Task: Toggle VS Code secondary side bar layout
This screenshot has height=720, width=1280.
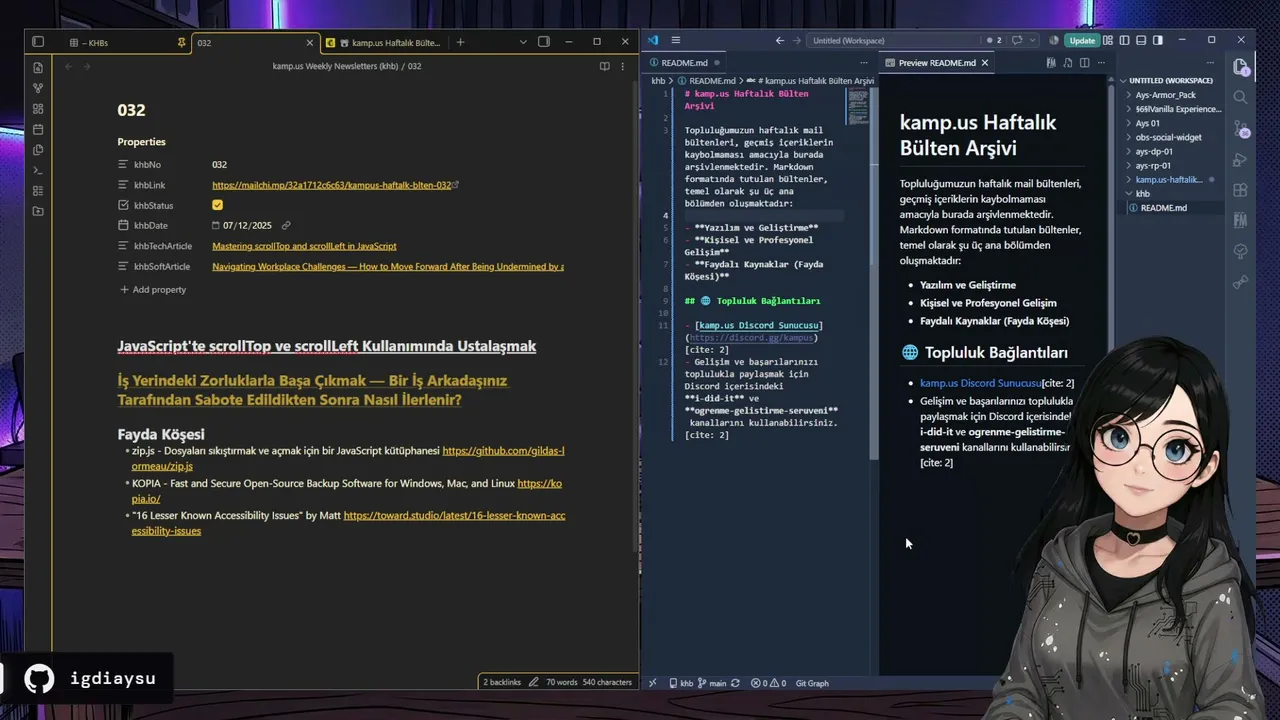Action: click(1158, 41)
